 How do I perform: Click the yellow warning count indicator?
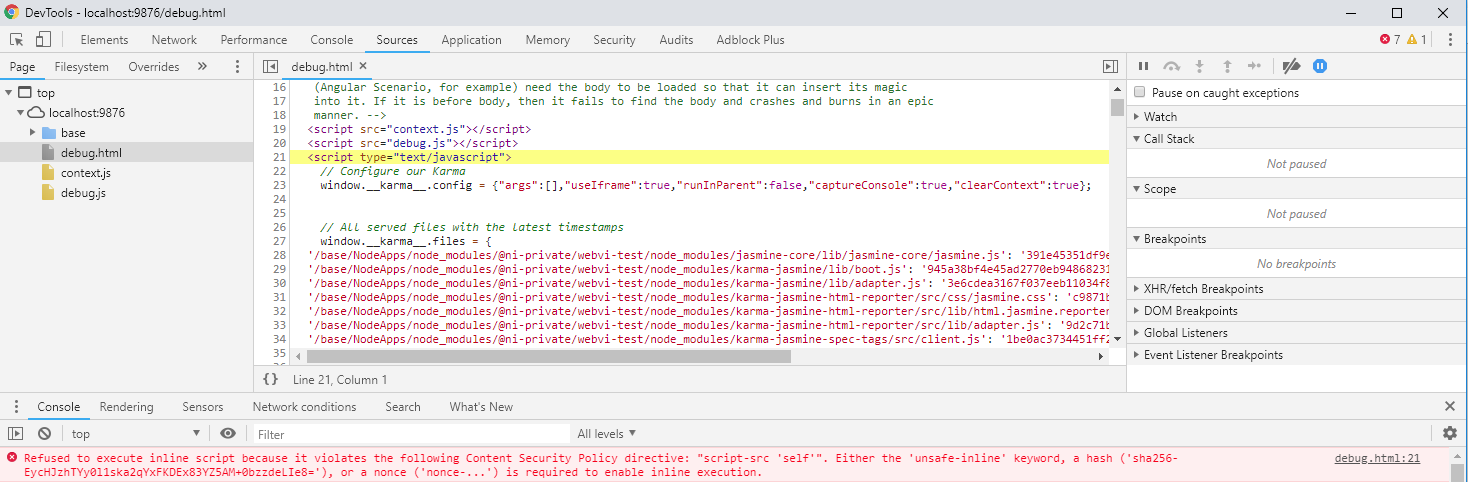tap(1417, 40)
